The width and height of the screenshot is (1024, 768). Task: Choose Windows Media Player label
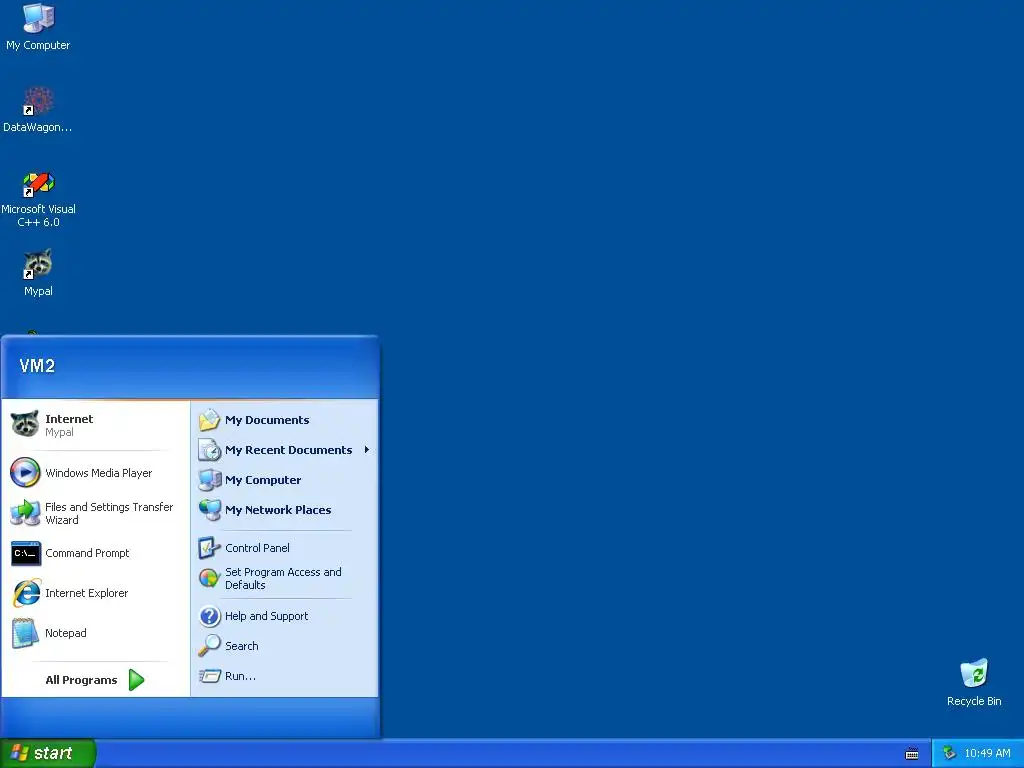click(99, 473)
